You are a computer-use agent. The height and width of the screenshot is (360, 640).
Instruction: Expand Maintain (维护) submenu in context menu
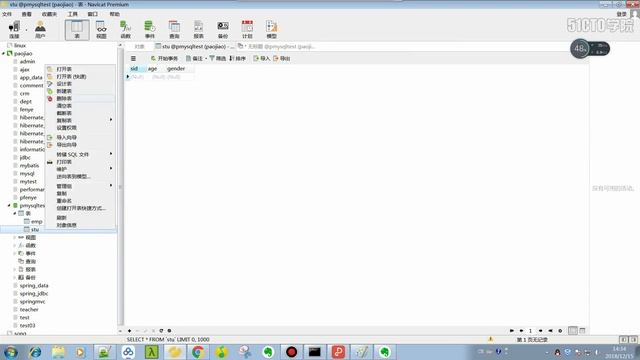tap(80, 169)
